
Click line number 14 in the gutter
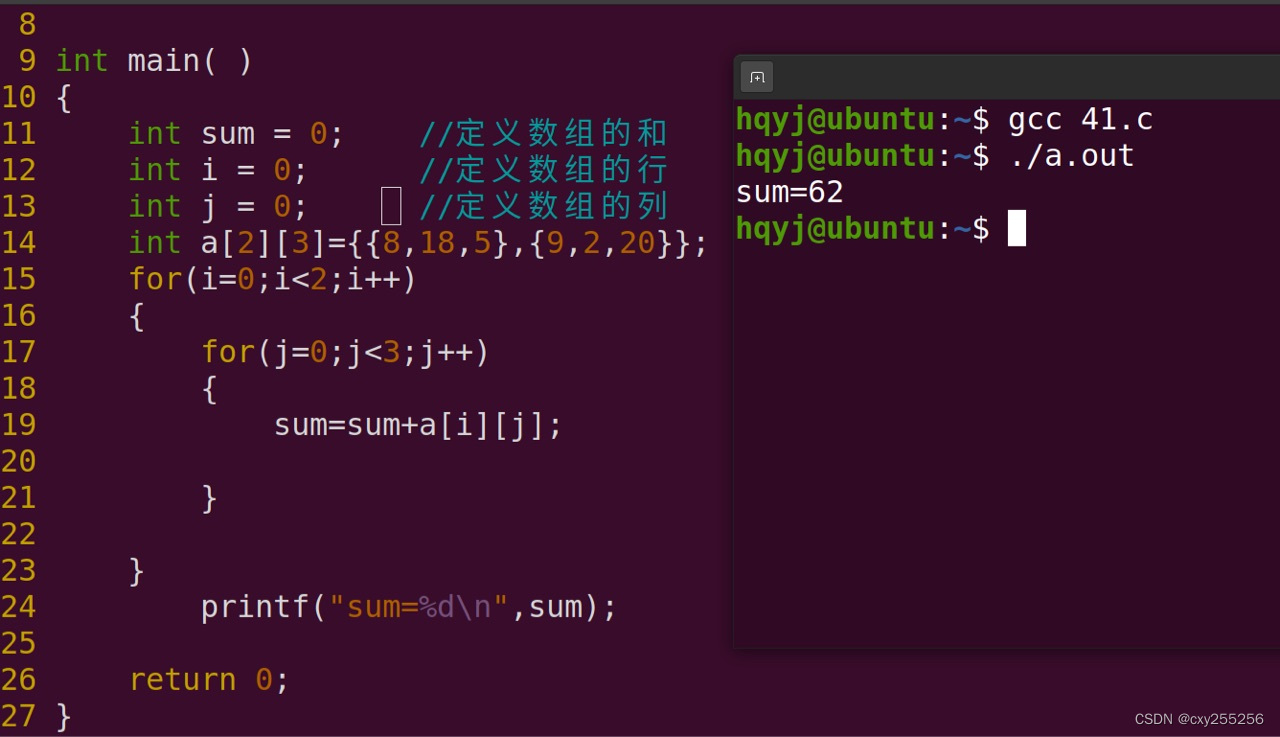pyautogui.click(x=18, y=243)
